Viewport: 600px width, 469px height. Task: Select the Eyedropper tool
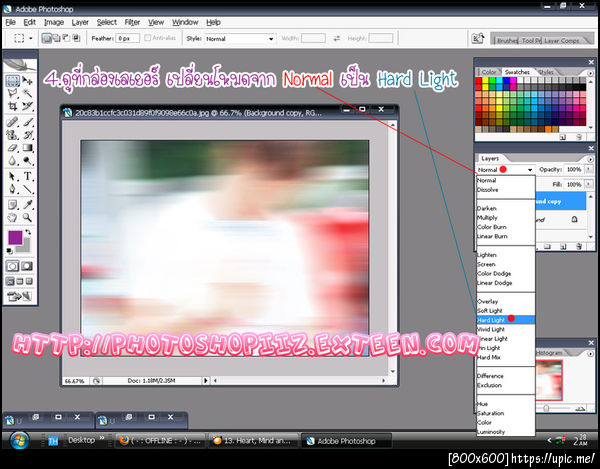27,205
